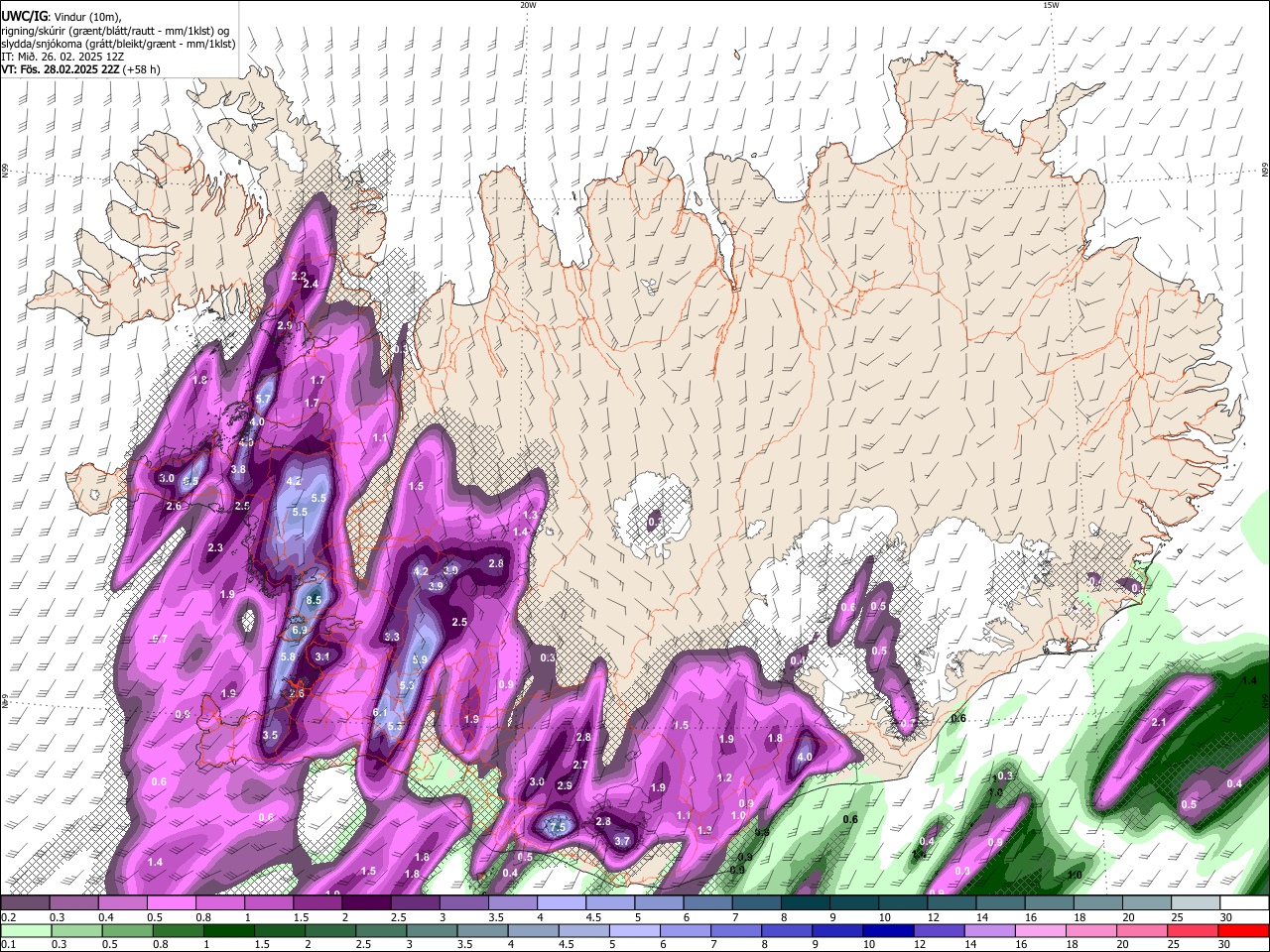
Task: Click the 7.5 precipitation value on the map
Action: 557,827
